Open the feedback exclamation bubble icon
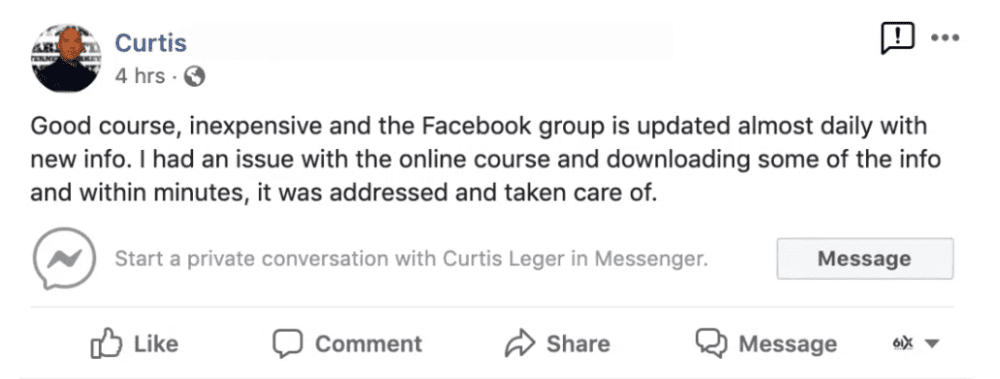The width and height of the screenshot is (1000, 379). coord(897,38)
